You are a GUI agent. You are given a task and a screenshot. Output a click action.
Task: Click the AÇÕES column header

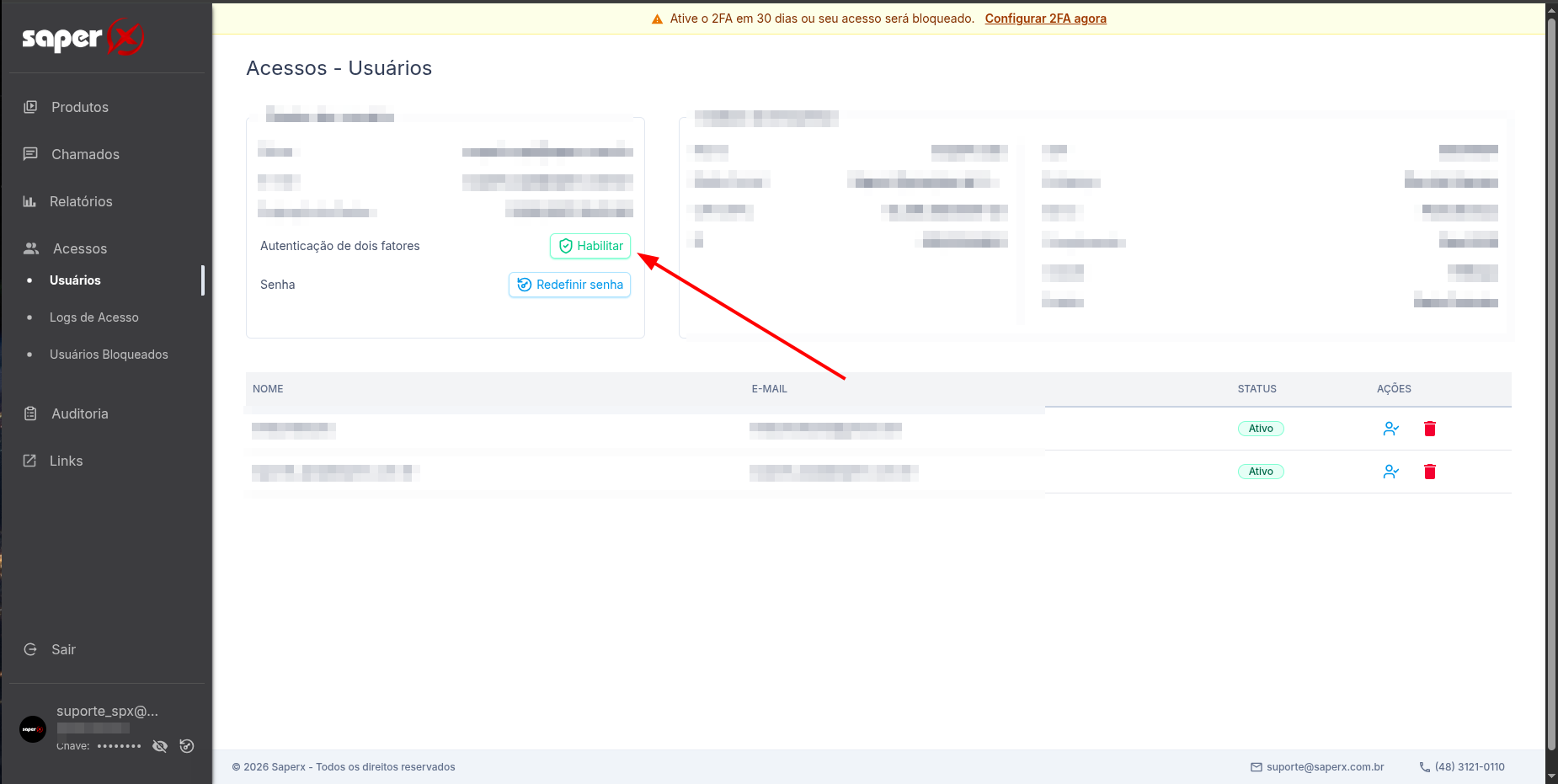[1394, 389]
